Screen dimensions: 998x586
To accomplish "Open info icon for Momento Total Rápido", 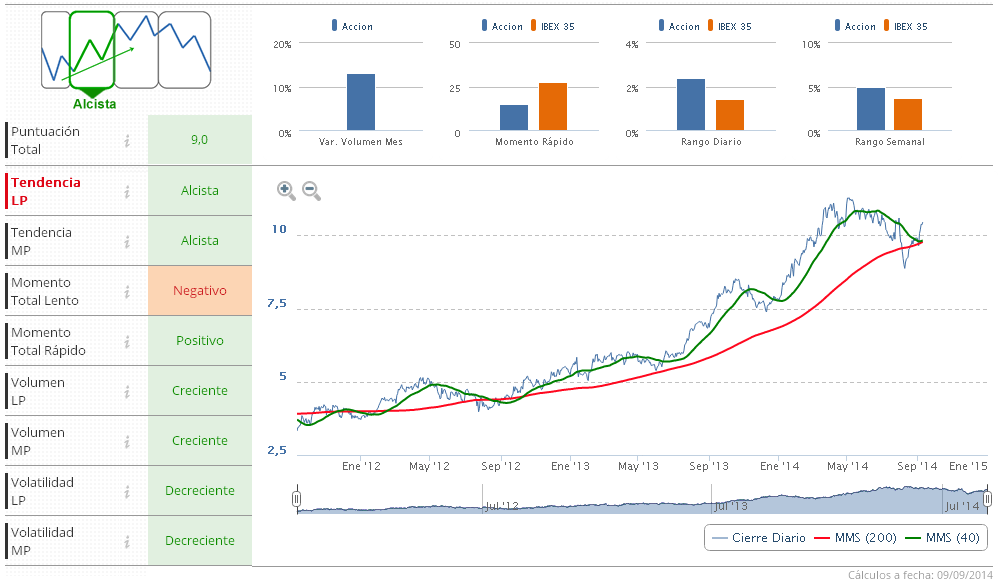I will point(127,341).
